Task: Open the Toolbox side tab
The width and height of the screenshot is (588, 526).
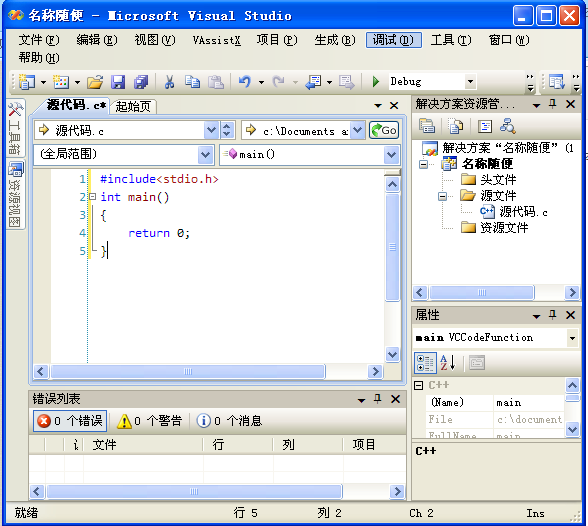Action: 15,127
